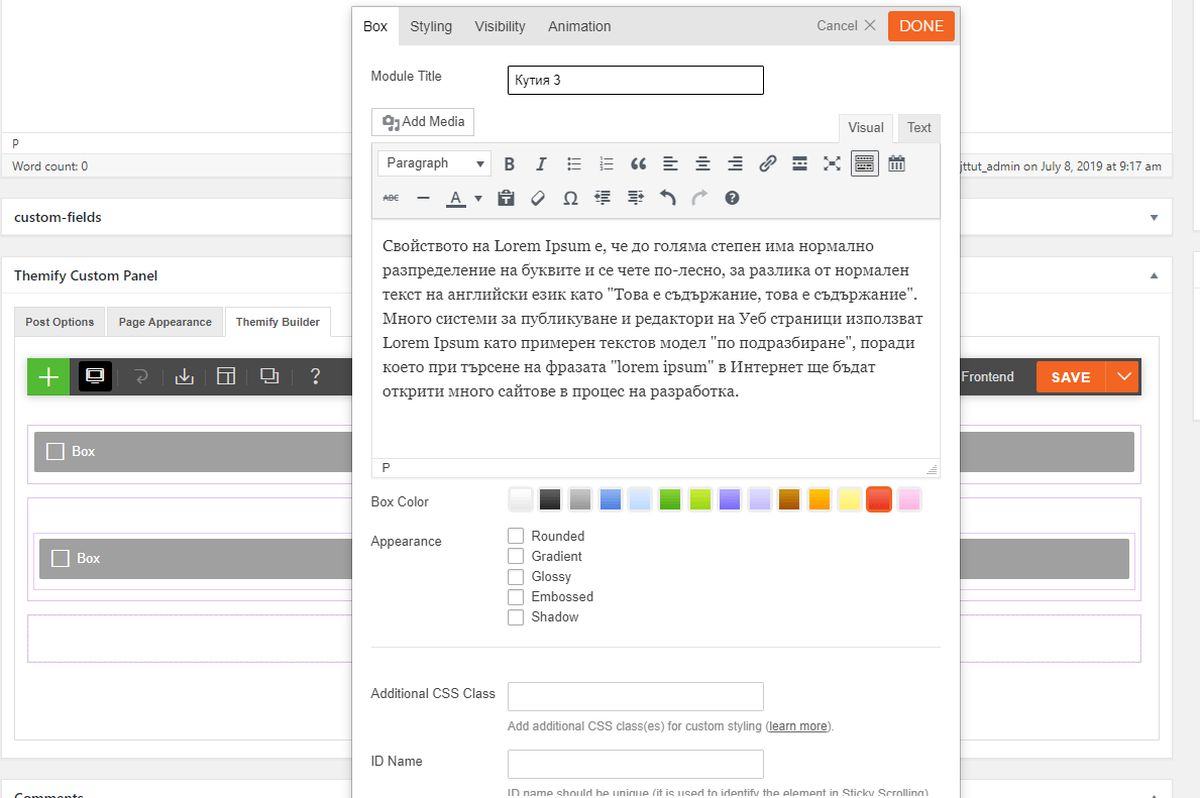Switch the editor to Text mode
Image resolution: width=1200 pixels, height=798 pixels.
click(919, 128)
